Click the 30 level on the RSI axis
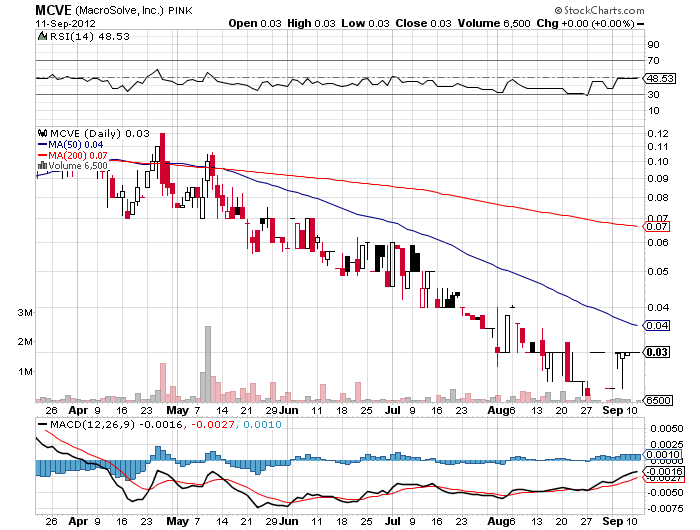The image size is (700, 530). (x=654, y=94)
